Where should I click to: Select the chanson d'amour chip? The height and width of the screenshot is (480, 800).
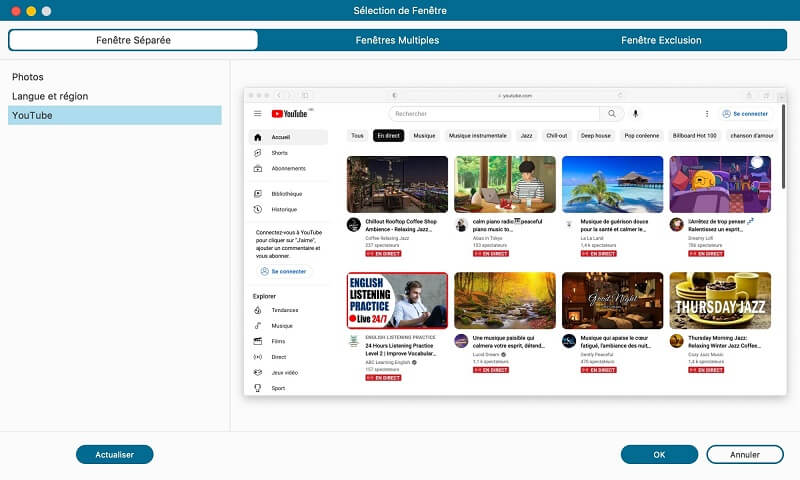tap(752, 136)
